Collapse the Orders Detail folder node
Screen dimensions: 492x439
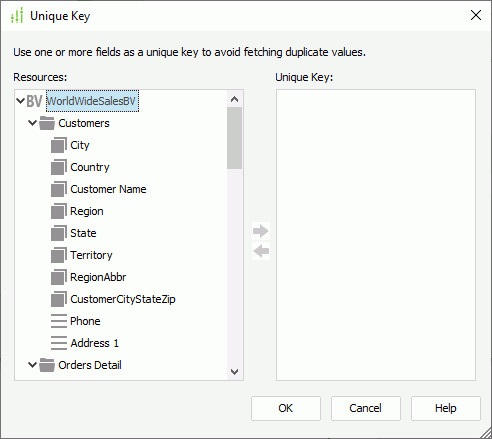click(x=32, y=365)
